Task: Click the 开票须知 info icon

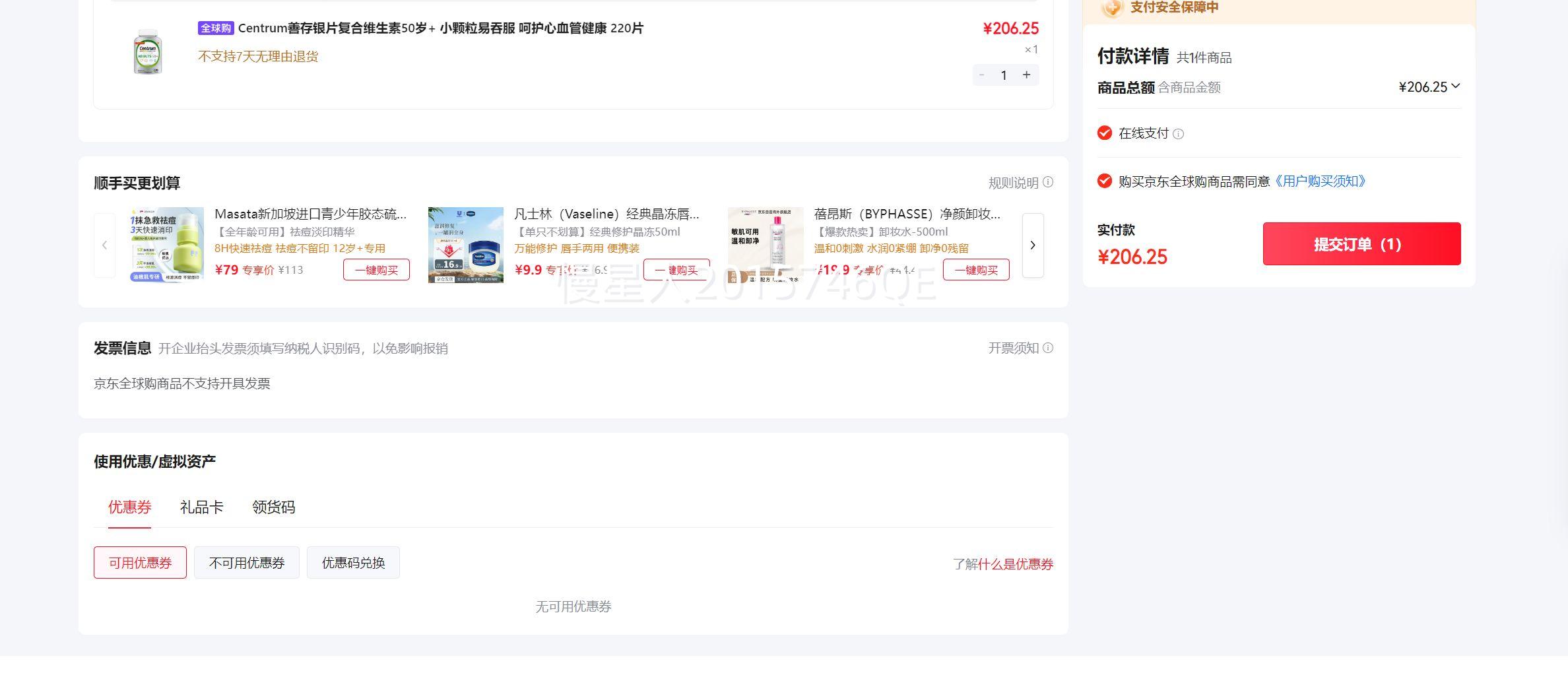Action: point(1048,348)
